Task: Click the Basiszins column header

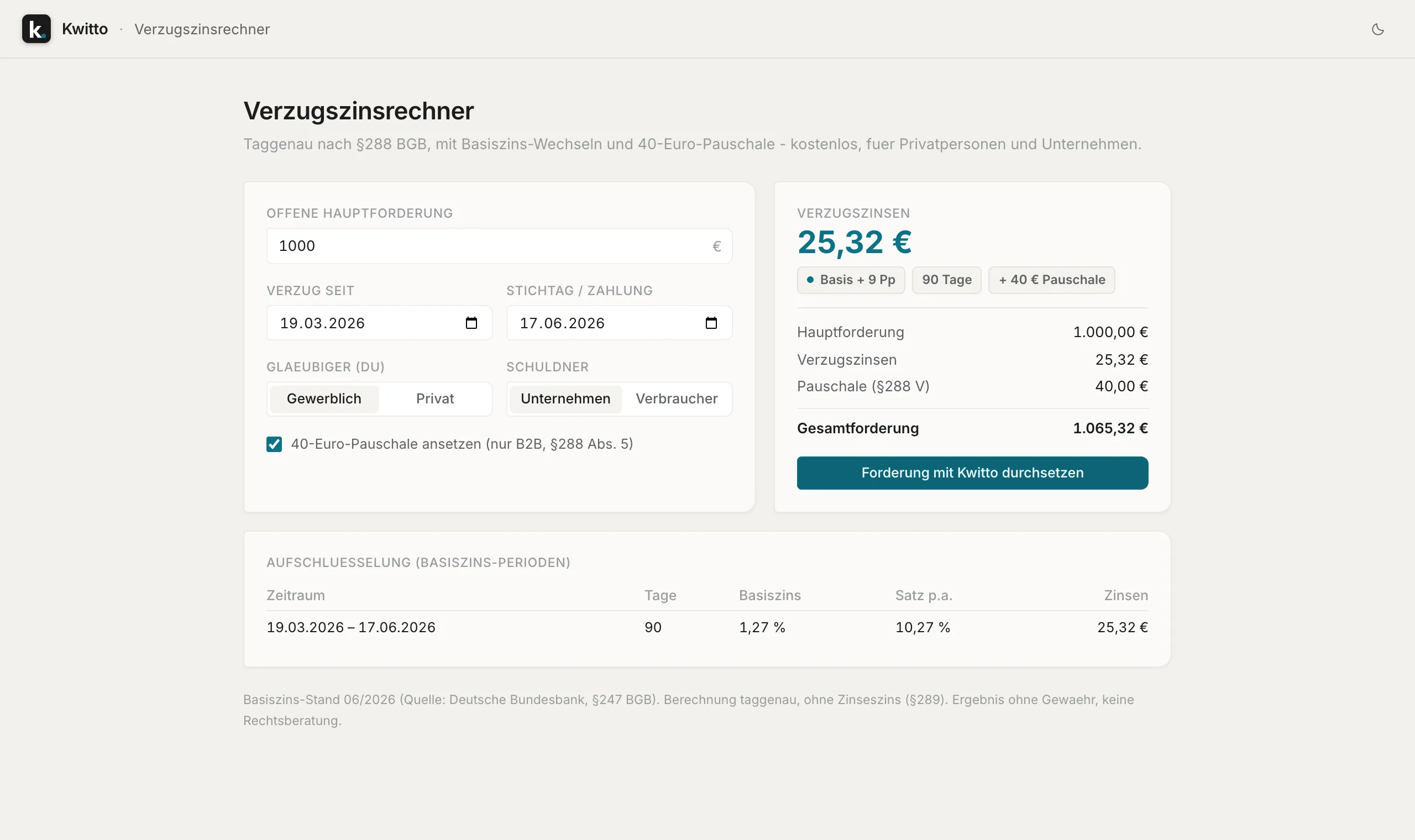Action: click(770, 596)
